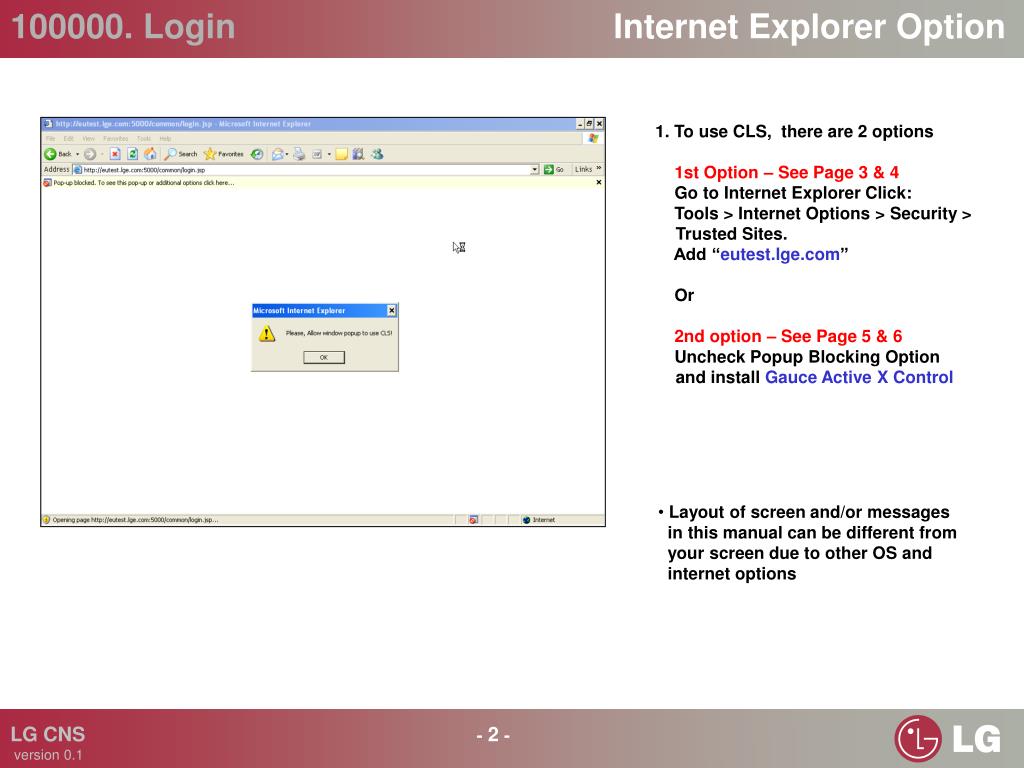The width and height of the screenshot is (1024, 768).
Task: Click the "Please, Allow window popup to use CLS!" message
Action: (339, 333)
